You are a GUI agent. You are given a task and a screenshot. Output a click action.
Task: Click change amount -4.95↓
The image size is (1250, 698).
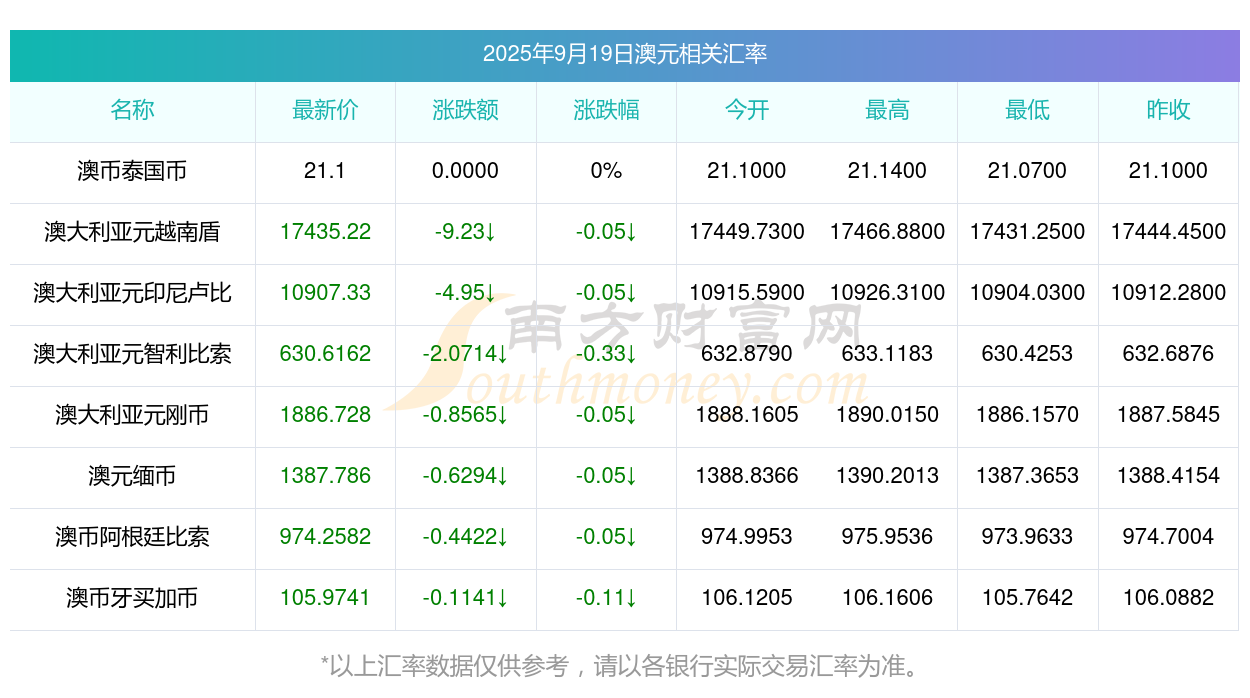point(465,293)
